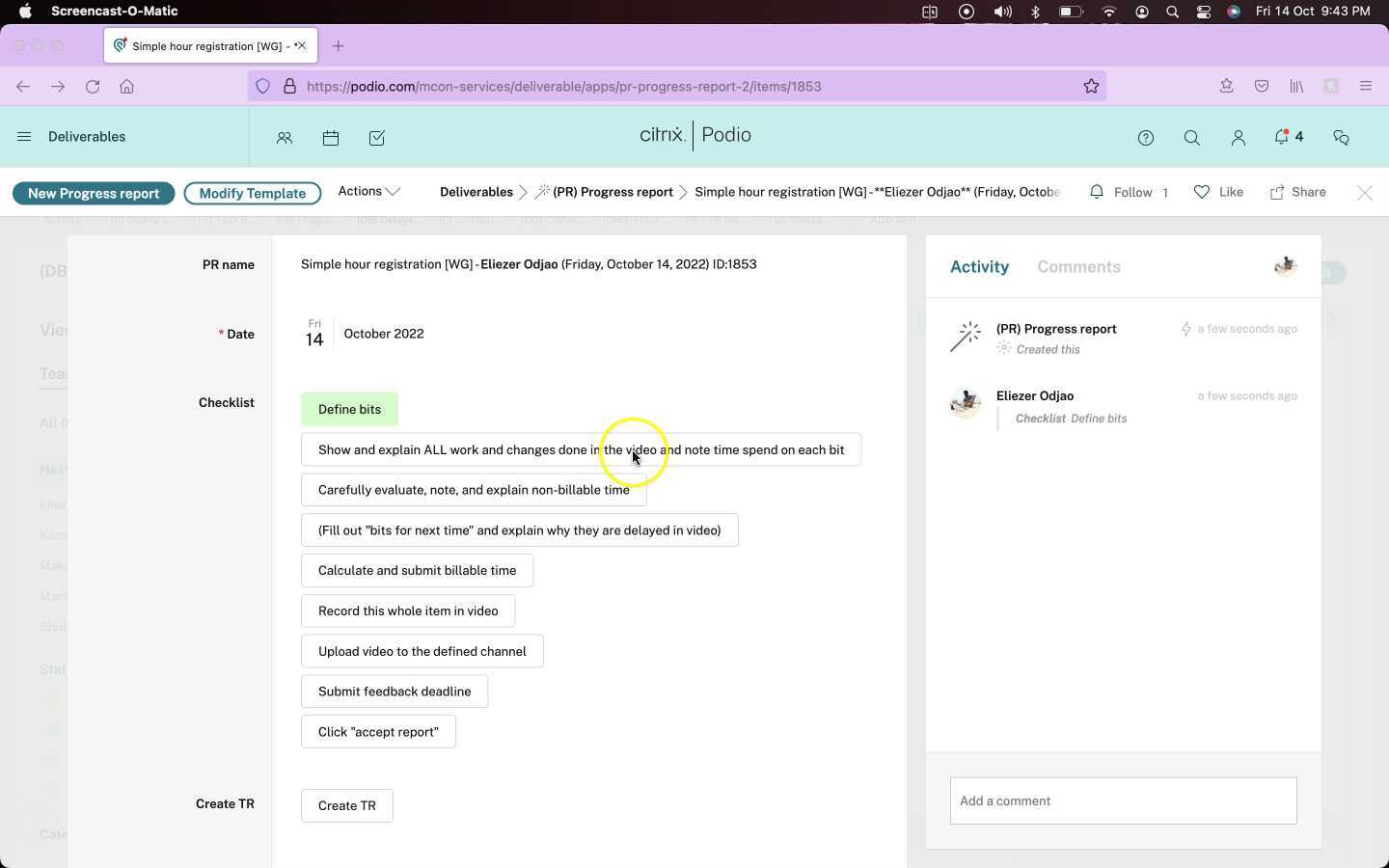Mark 'Calculate and submit billable time' as done

417,570
